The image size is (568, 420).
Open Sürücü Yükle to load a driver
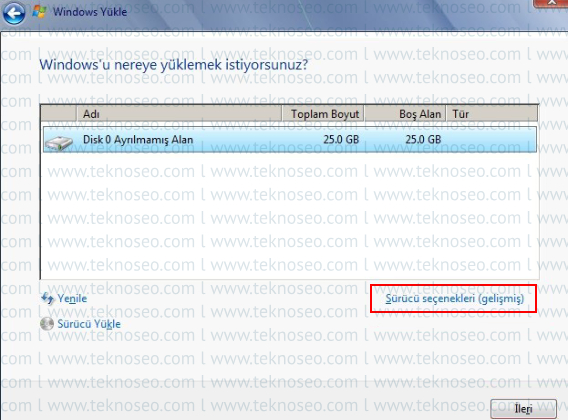[89, 324]
